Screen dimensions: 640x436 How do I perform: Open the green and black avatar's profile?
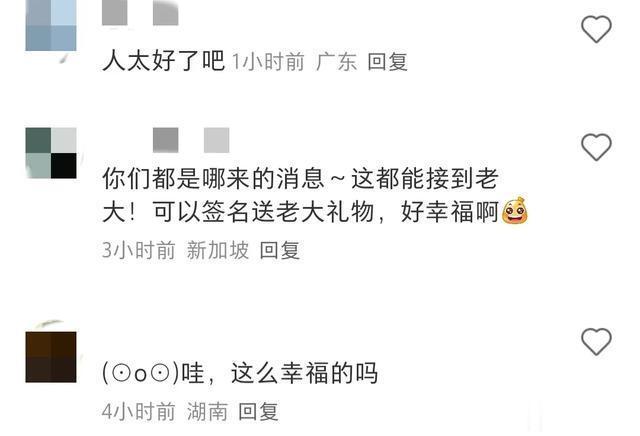pos(51,153)
